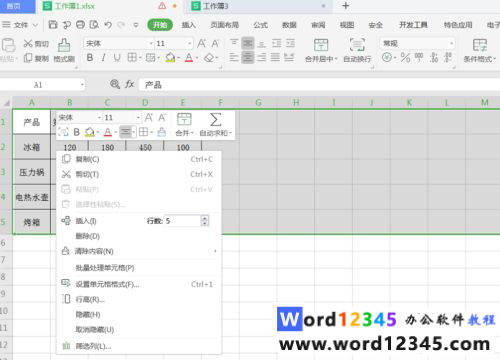
Task: Switch to the 工作簿3 document tab
Action: pyautogui.click(x=259, y=6)
